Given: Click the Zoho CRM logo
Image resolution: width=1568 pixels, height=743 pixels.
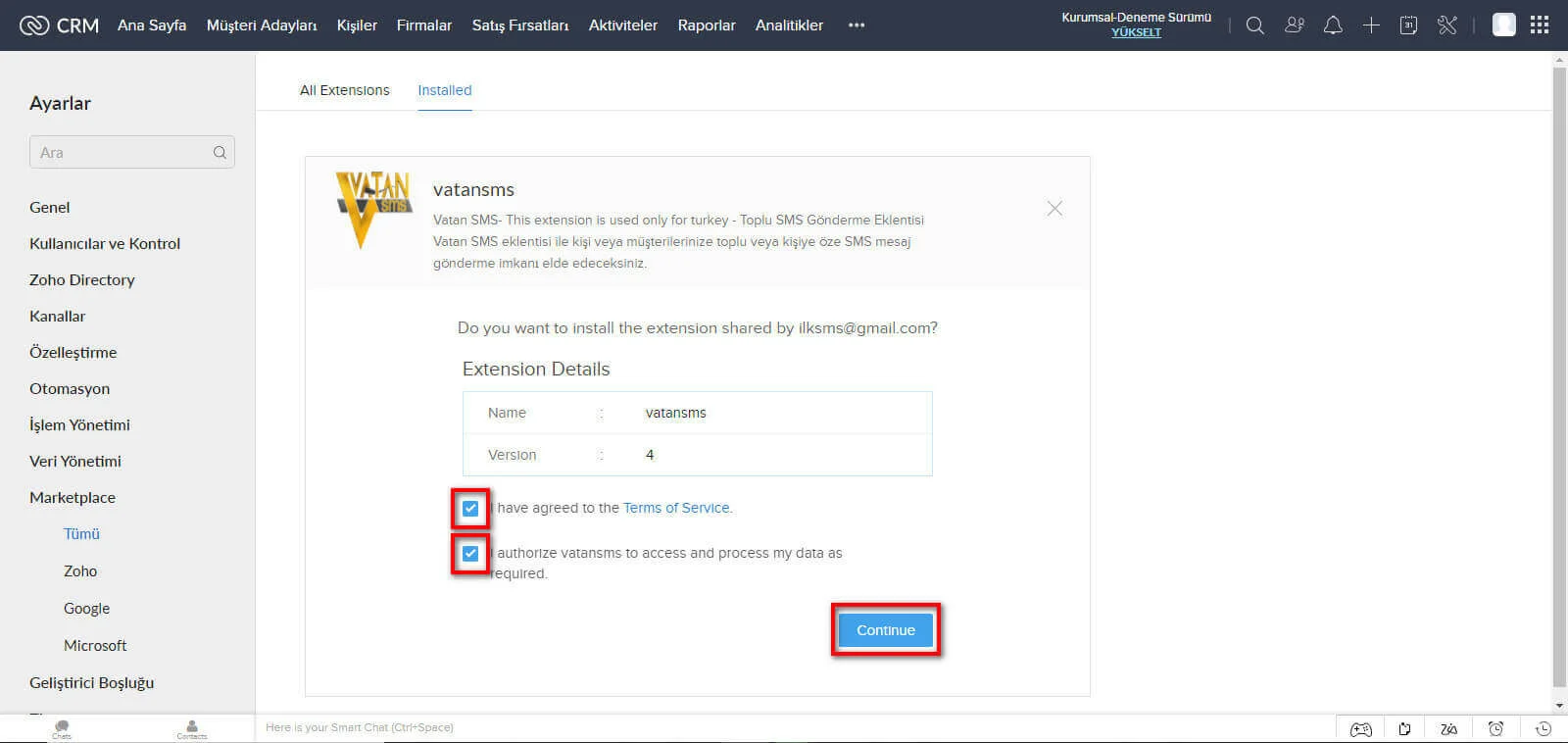Looking at the screenshot, I should 60,25.
